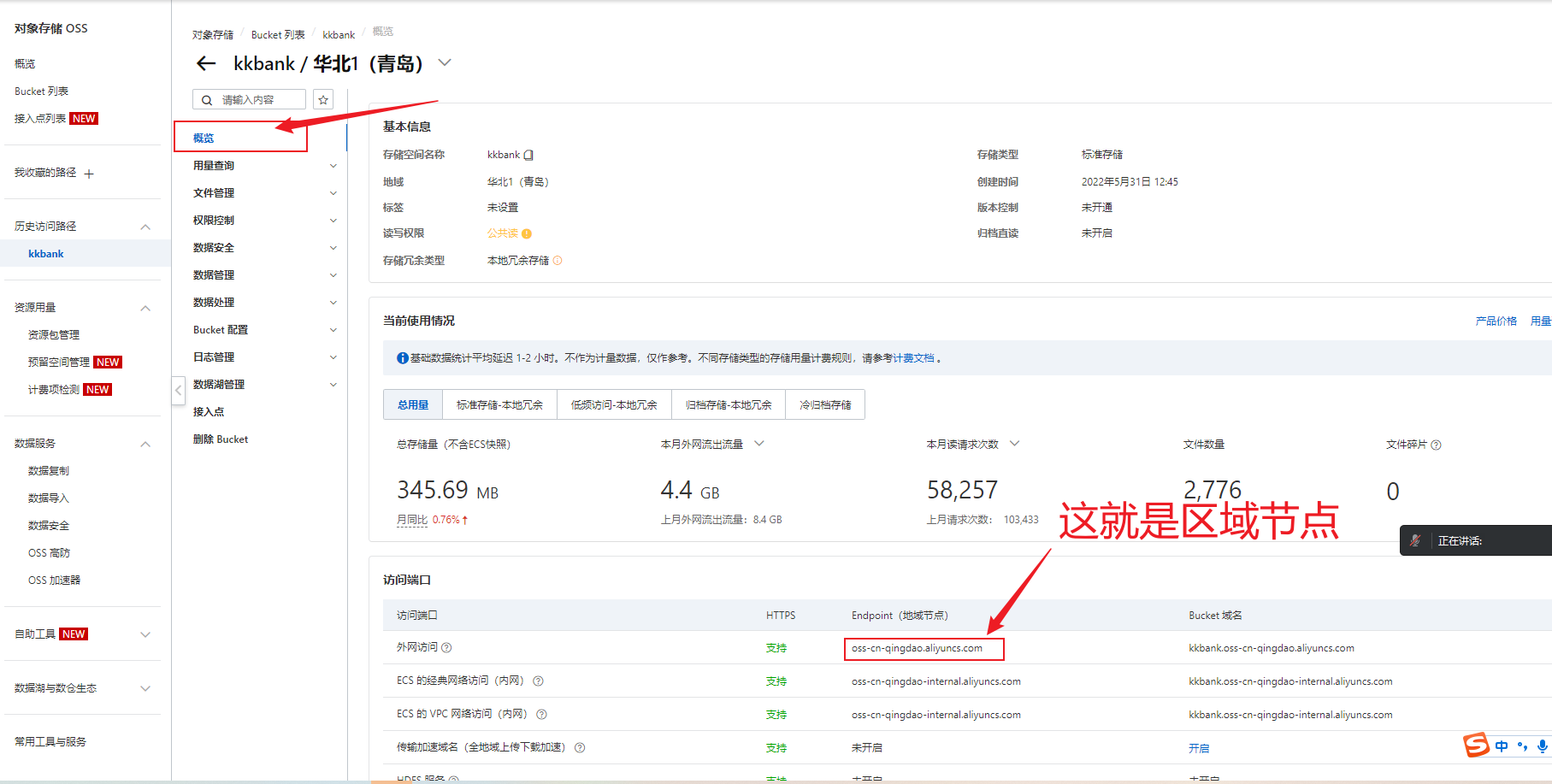
Task: Click the 月同比 label under total storage
Action: click(x=412, y=520)
